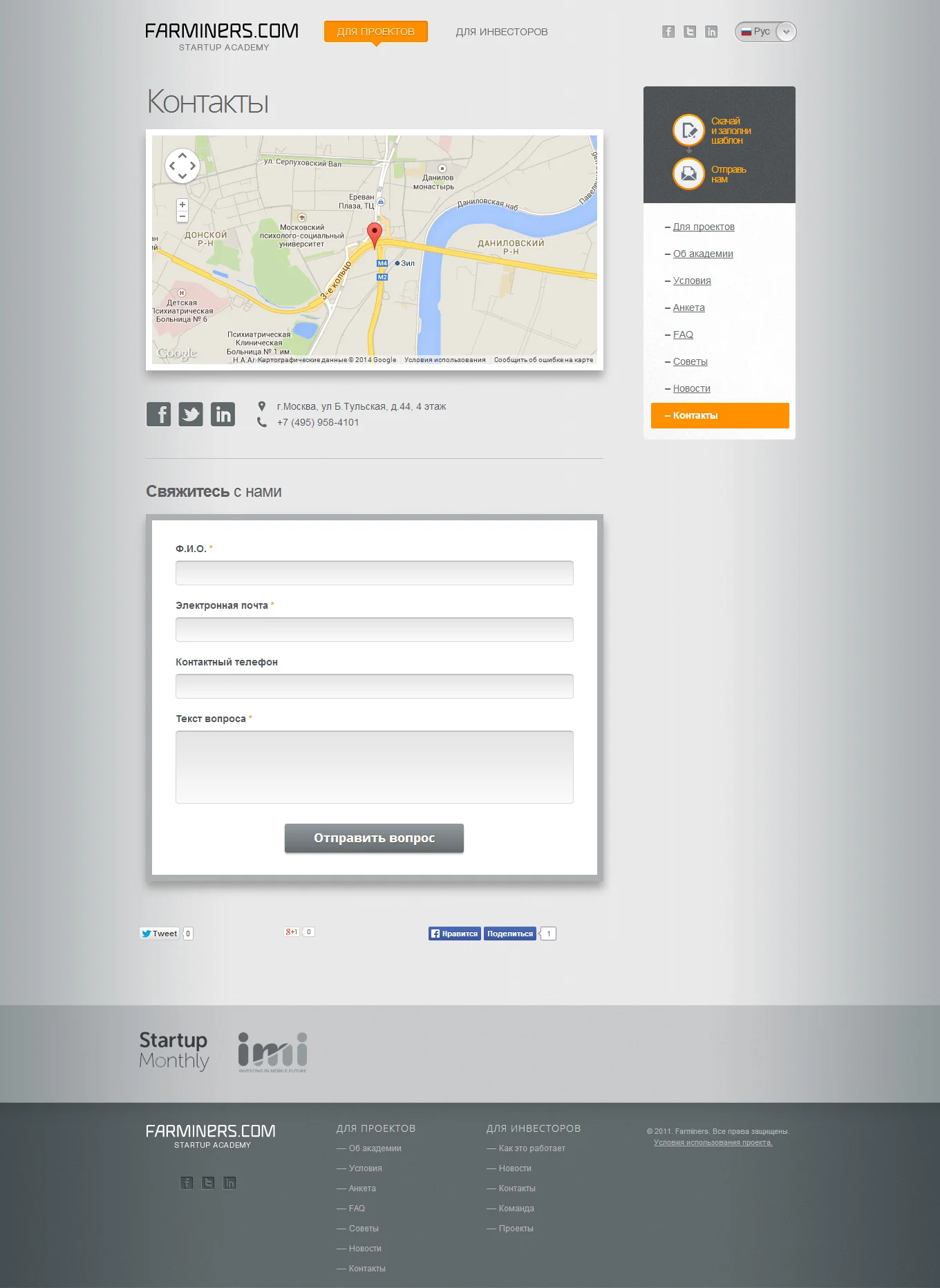Click the Tweet button
940x1288 pixels.
[x=160, y=934]
